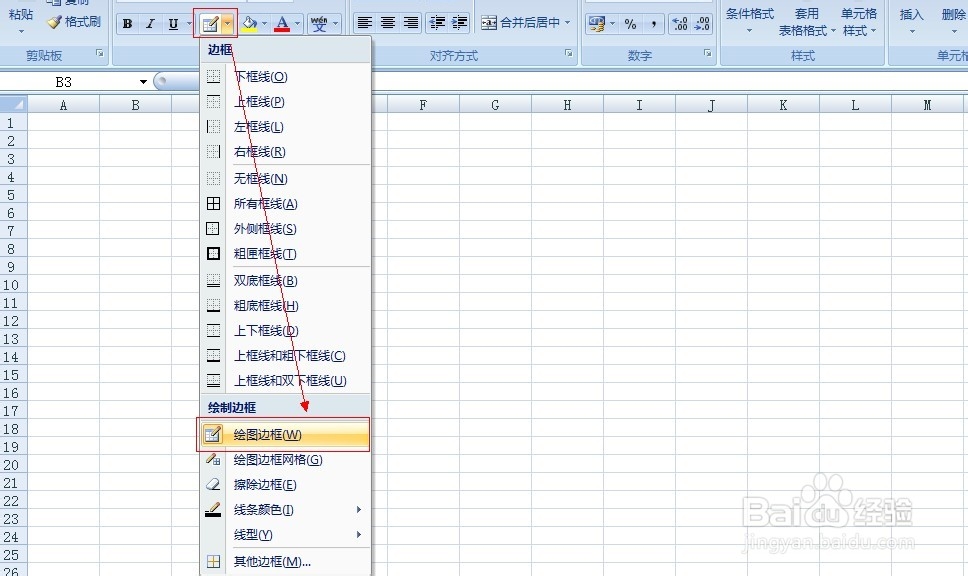
Task: Click the Comma Style icon
Action: tap(655, 23)
